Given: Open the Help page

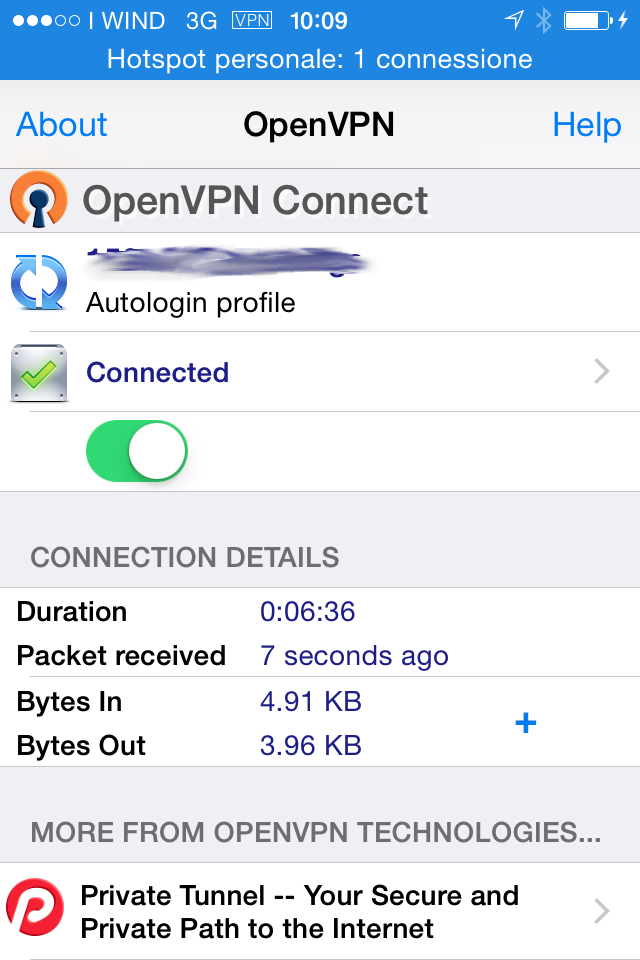Looking at the screenshot, I should [587, 125].
